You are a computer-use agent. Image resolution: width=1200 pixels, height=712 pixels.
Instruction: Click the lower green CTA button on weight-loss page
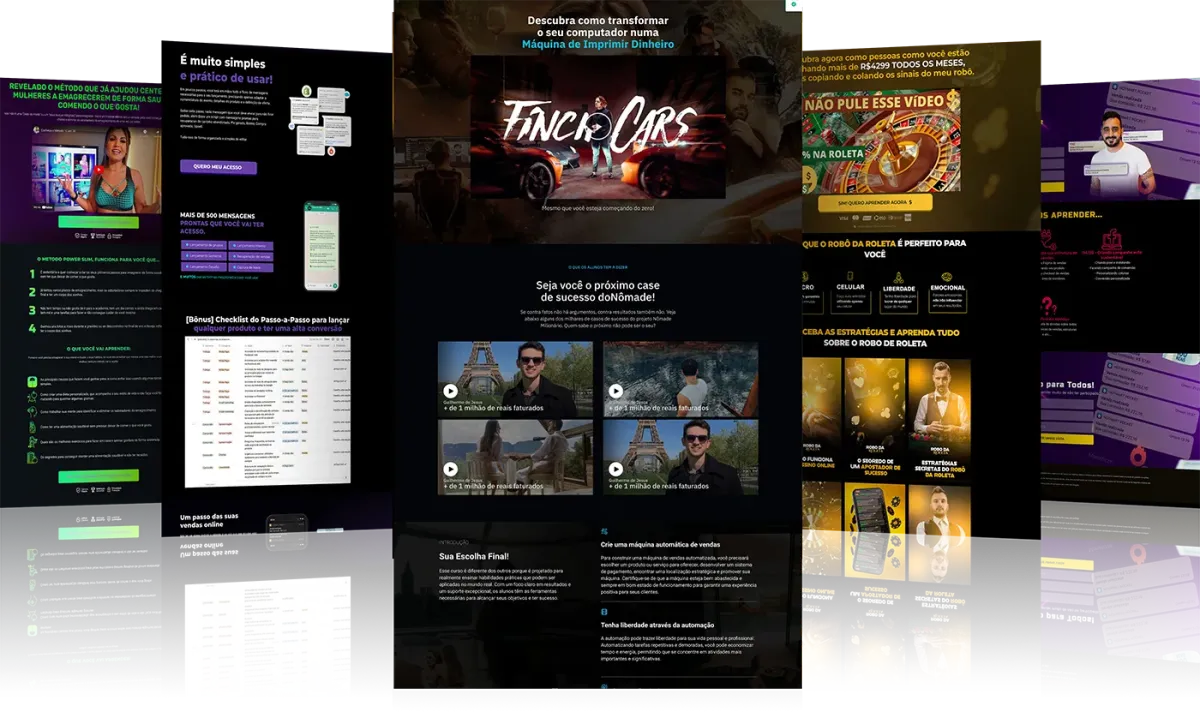tap(98, 476)
